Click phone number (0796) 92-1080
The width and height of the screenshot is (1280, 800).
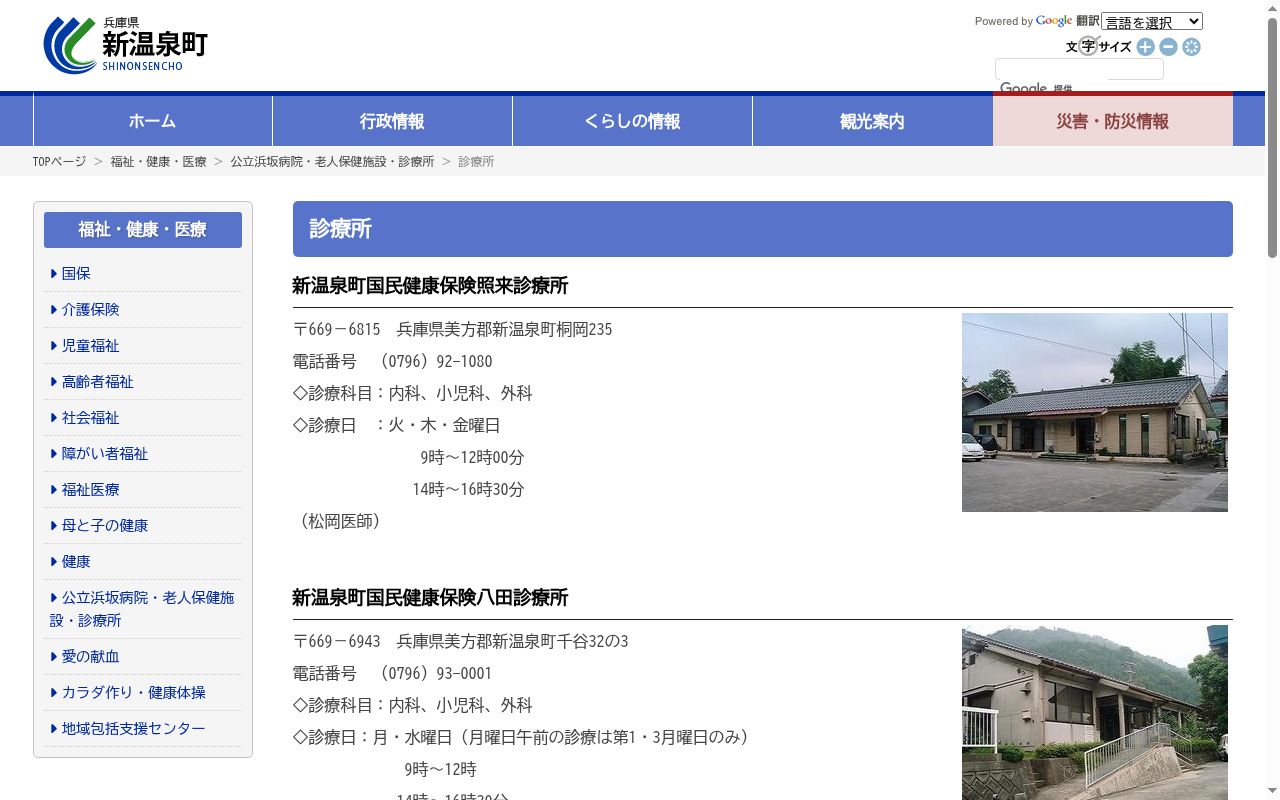pyautogui.click(x=436, y=361)
